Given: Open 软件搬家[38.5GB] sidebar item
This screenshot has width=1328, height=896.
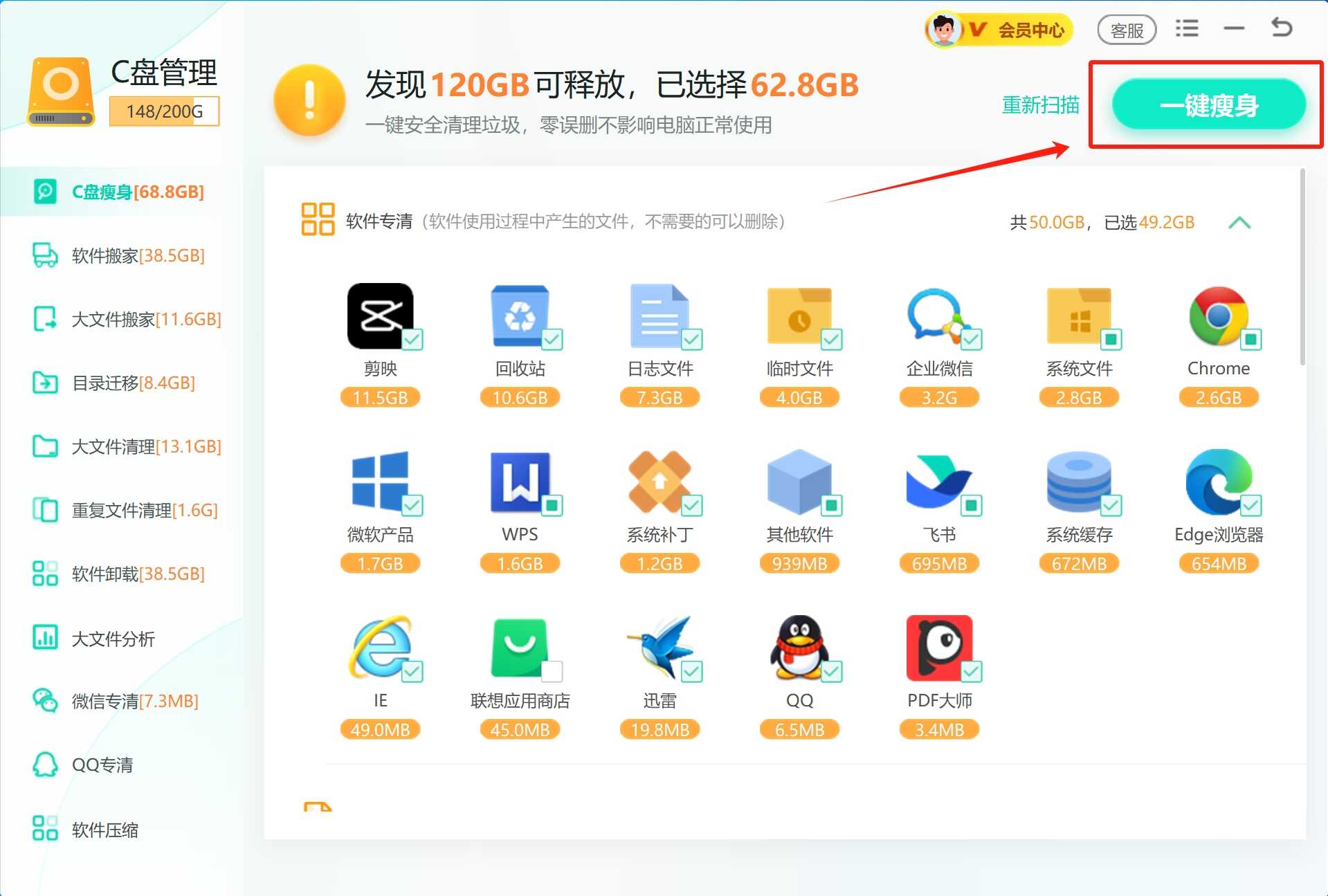Looking at the screenshot, I should [122, 255].
